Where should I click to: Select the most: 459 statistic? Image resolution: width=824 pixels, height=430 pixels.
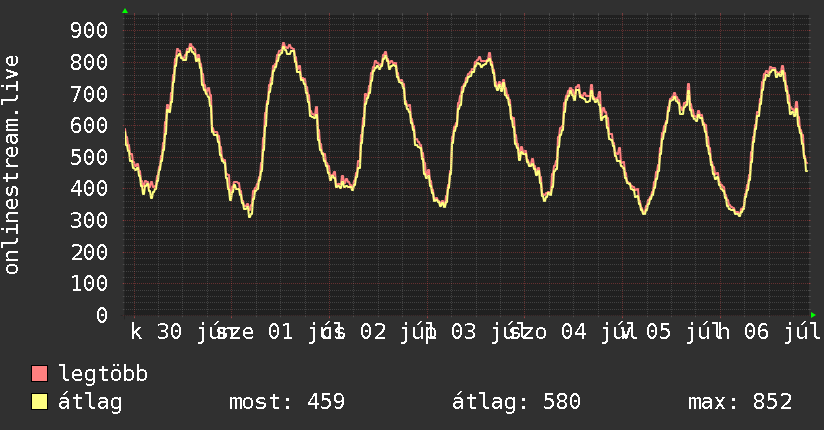click(x=287, y=402)
